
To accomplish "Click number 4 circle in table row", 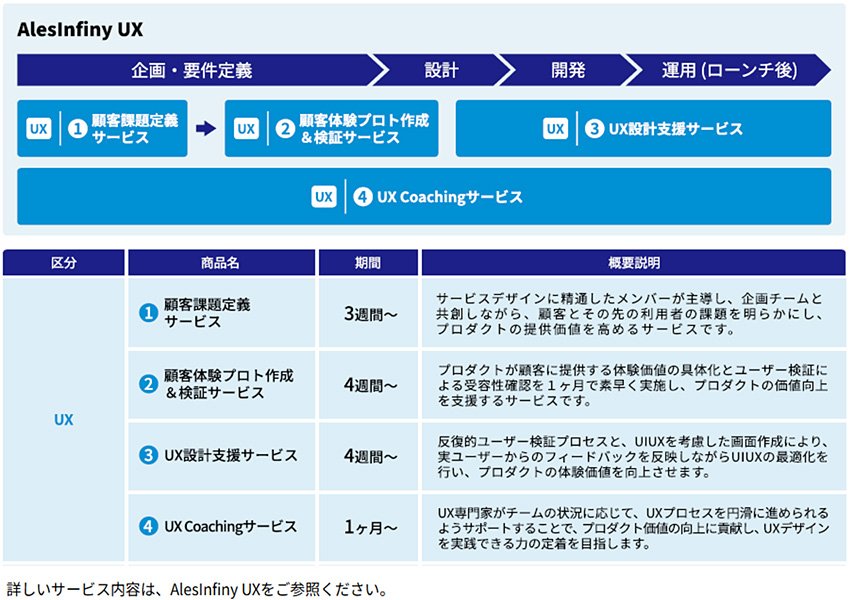I will (148, 526).
